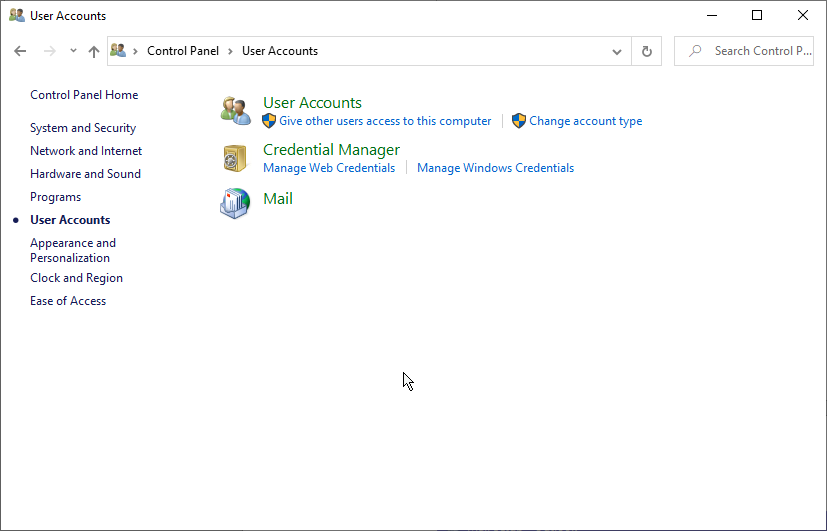Image resolution: width=827 pixels, height=531 pixels.
Task: Expand the recent locations dropdown arrow
Action: 73,51
